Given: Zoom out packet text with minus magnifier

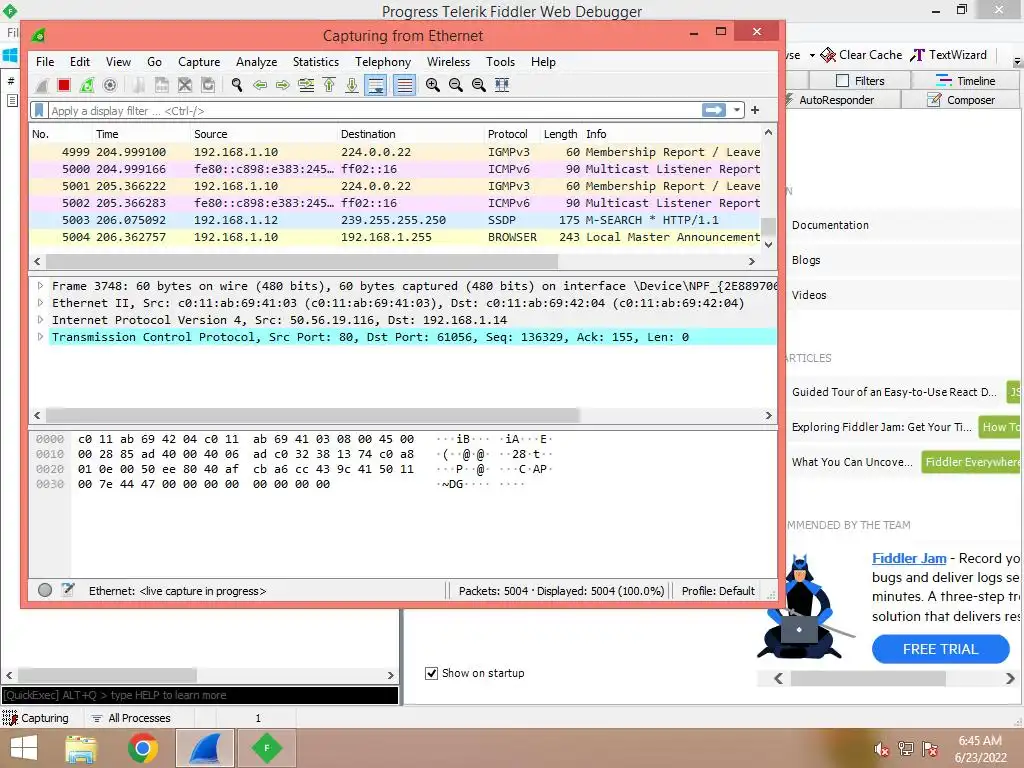Looking at the screenshot, I should click(456, 85).
